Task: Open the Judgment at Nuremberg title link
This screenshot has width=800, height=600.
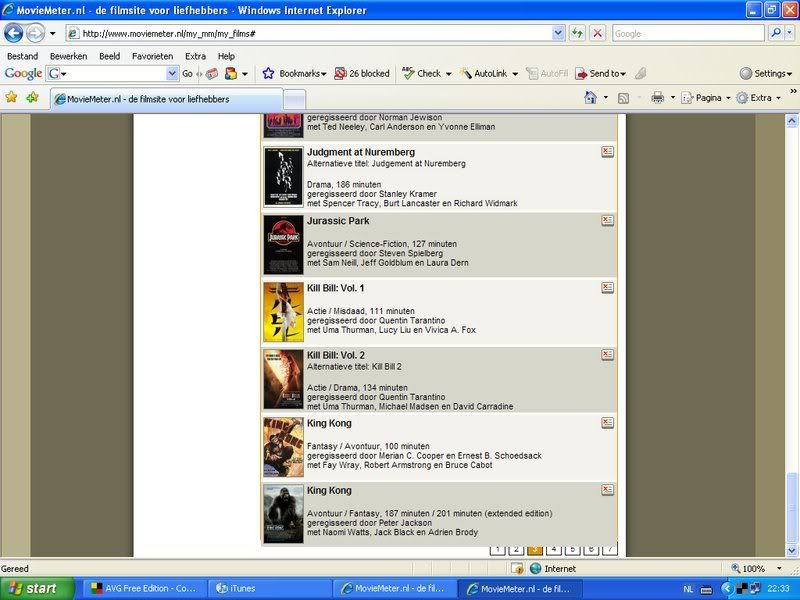Action: [x=360, y=152]
